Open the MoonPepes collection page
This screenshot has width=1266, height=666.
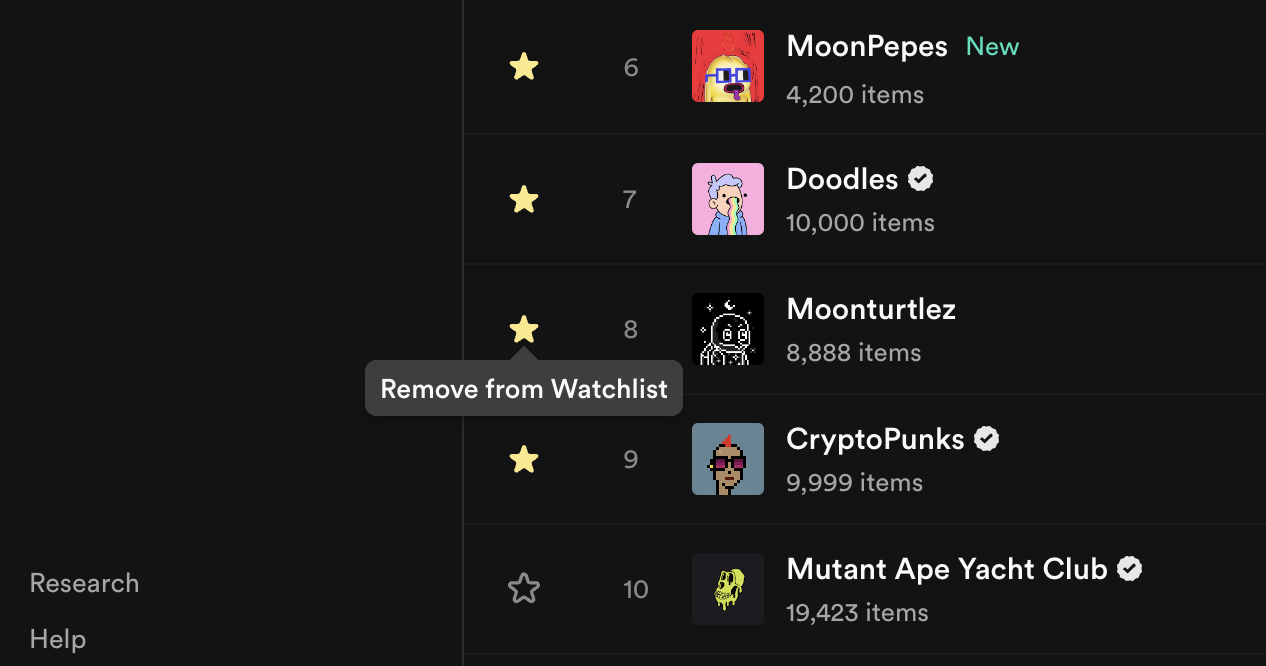pos(866,46)
